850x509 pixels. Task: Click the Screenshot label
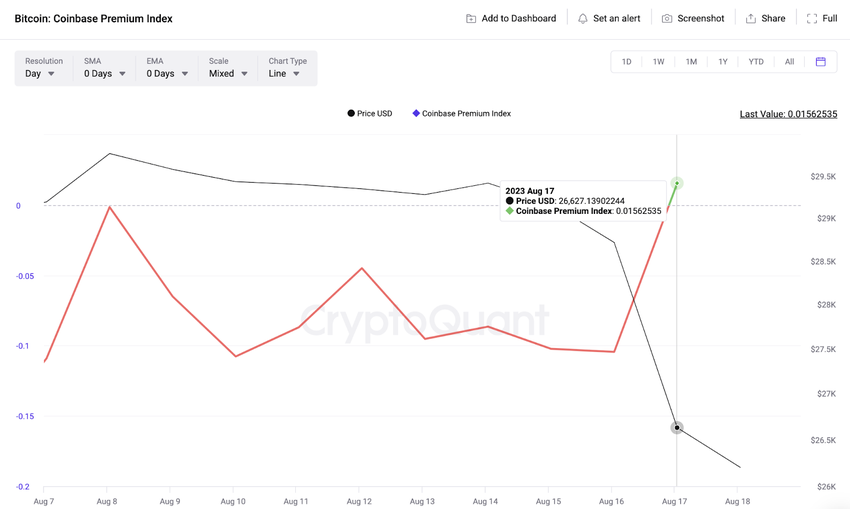700,18
